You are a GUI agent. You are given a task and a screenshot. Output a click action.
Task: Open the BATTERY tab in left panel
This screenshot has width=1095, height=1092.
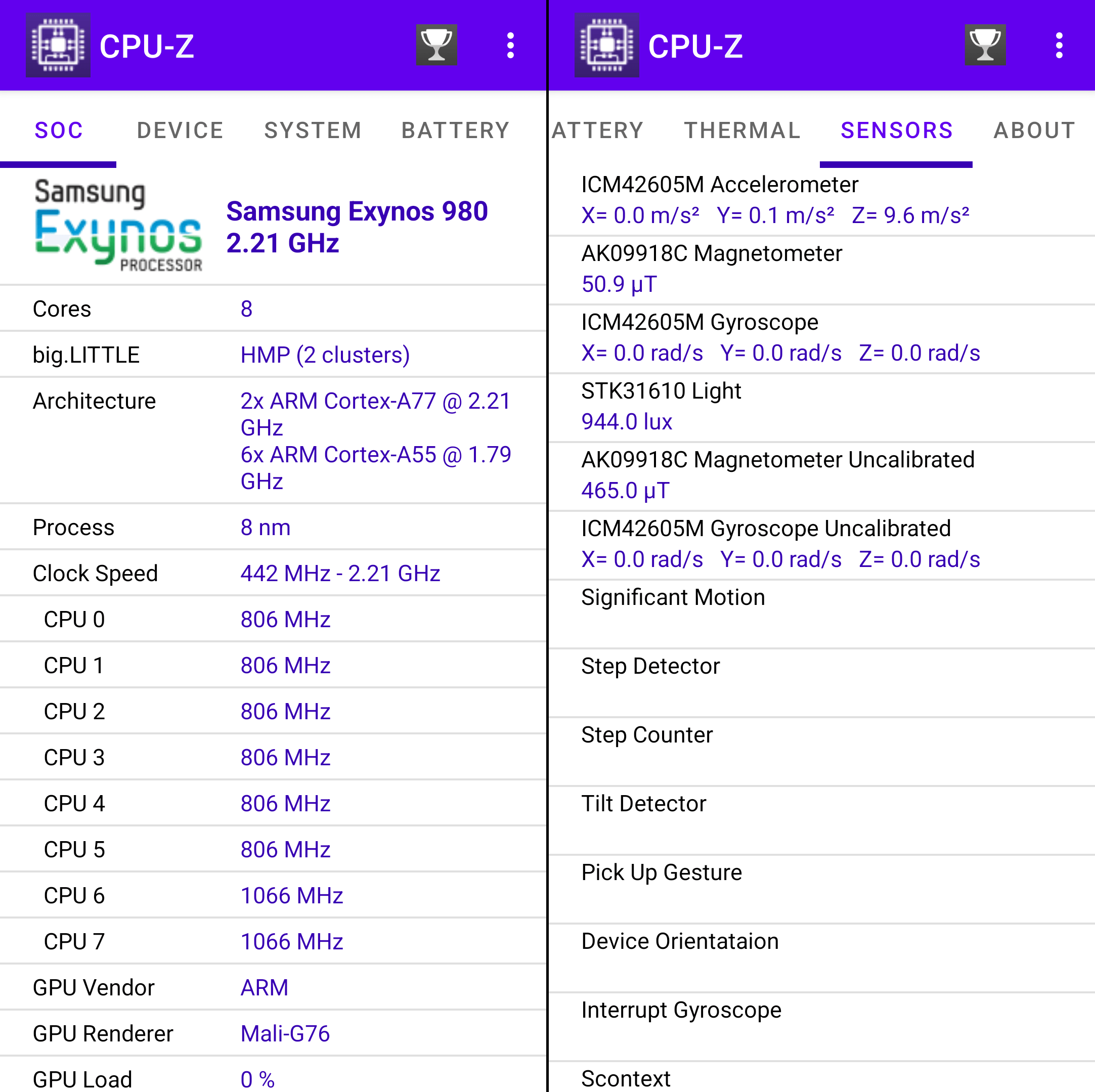point(456,130)
